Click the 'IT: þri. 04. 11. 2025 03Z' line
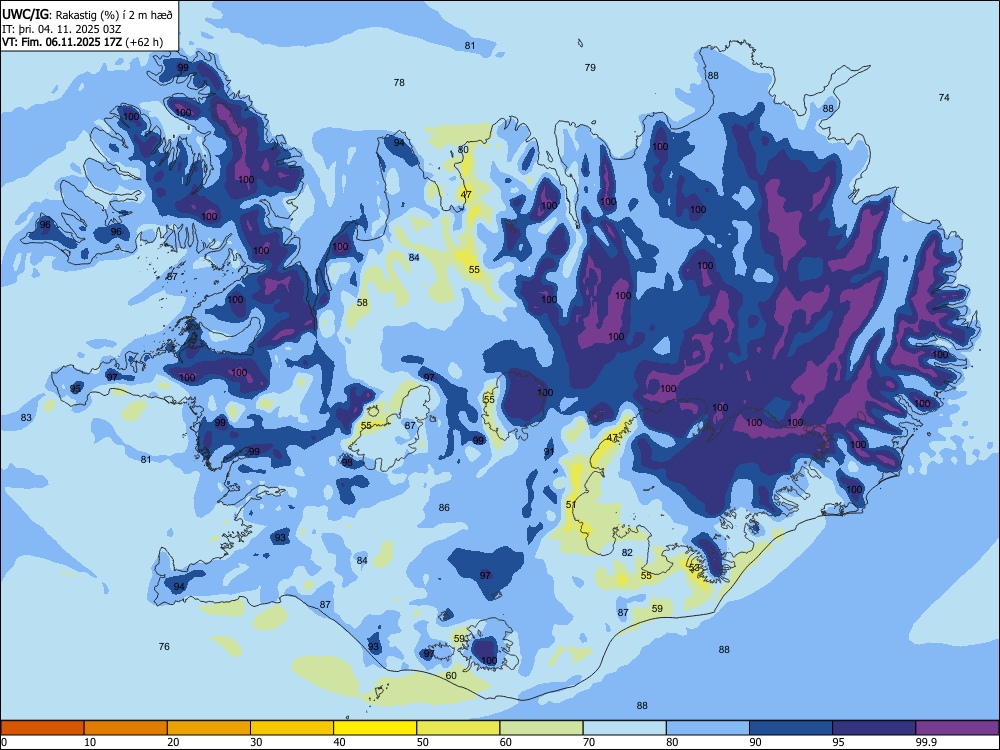The width and height of the screenshot is (1000, 750). point(62,29)
